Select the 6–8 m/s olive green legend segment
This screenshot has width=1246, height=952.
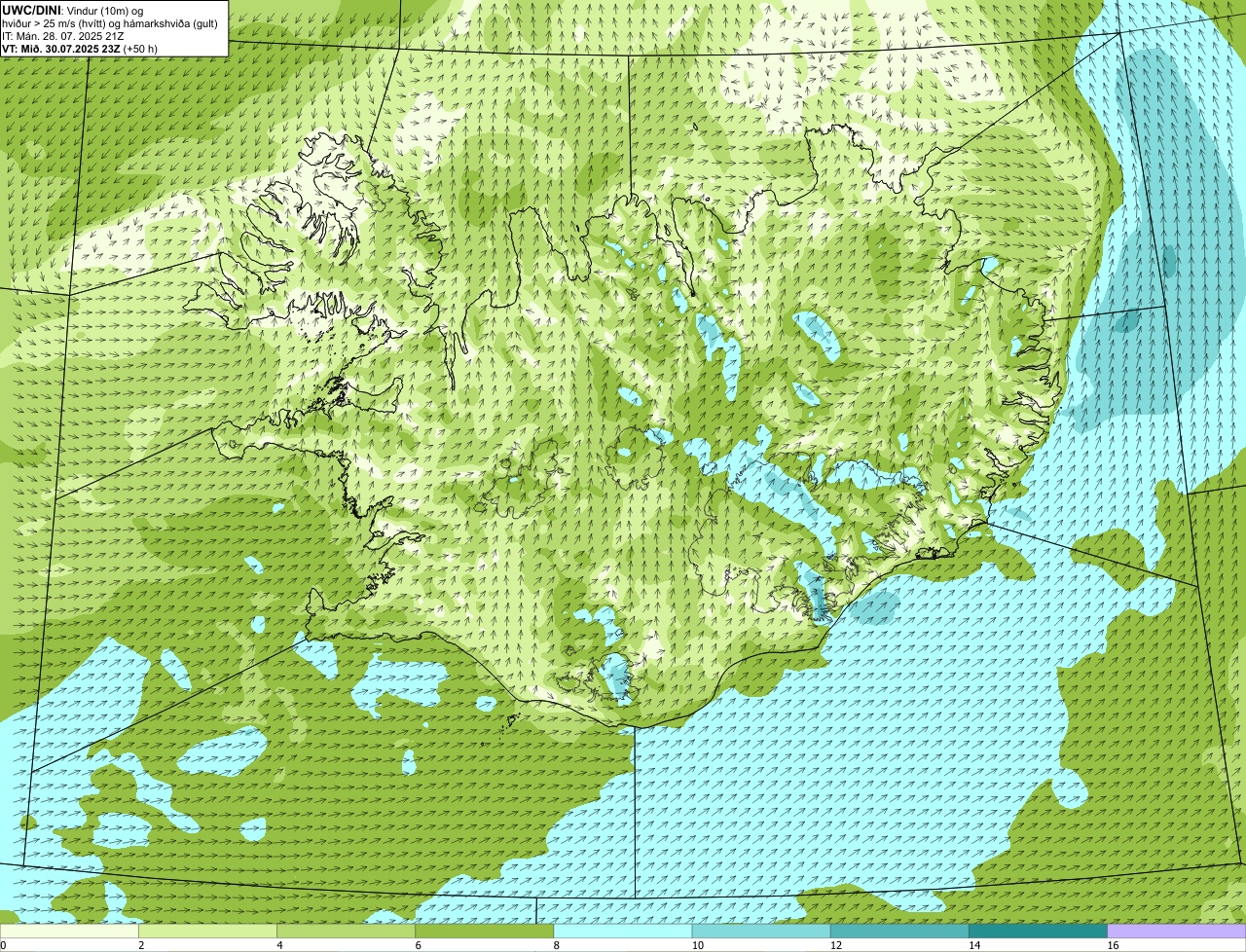point(485,932)
